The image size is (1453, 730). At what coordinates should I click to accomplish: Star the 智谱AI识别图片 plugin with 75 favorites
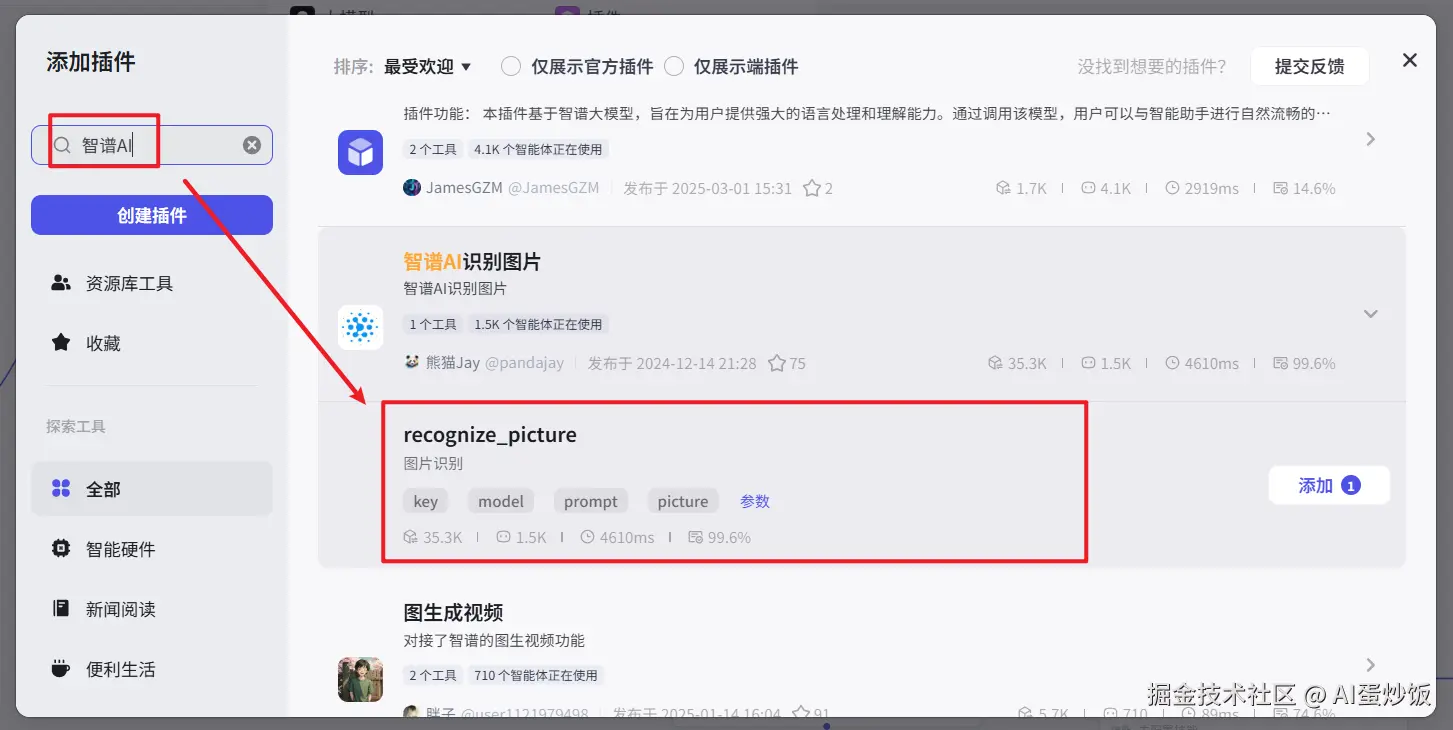coord(776,363)
